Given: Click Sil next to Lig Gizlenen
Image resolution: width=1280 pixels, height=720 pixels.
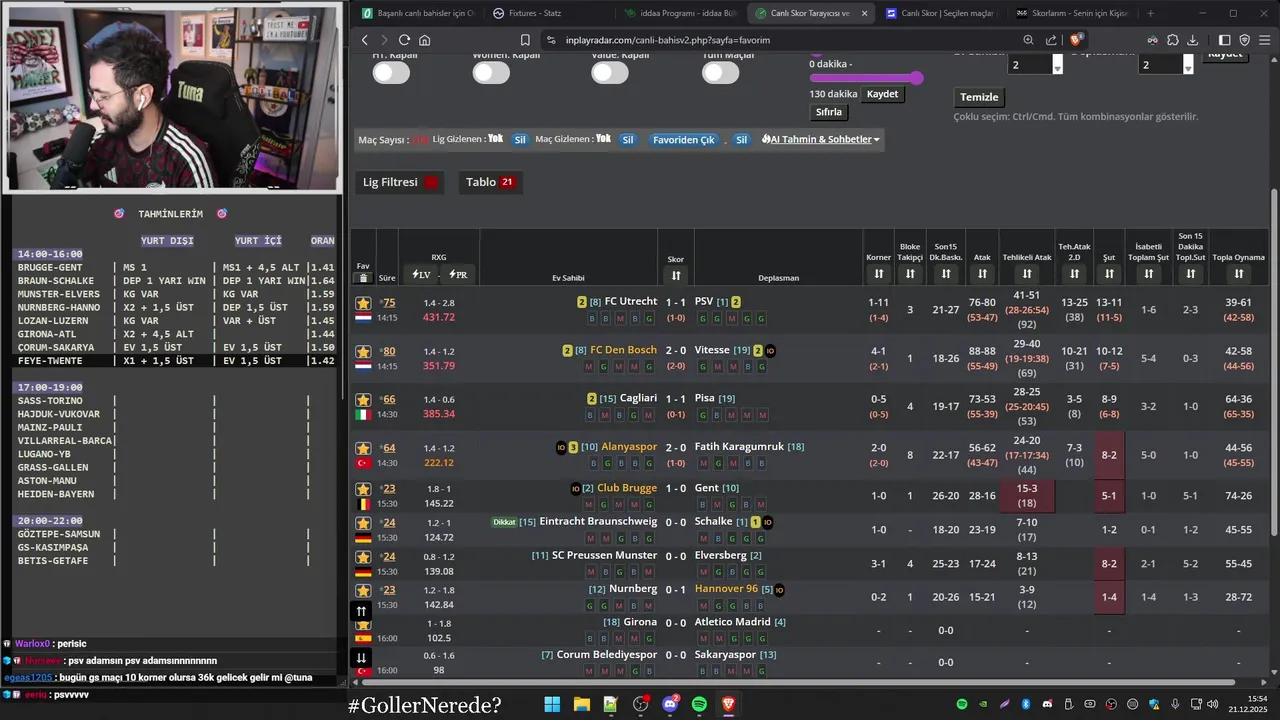Looking at the screenshot, I should point(520,139).
